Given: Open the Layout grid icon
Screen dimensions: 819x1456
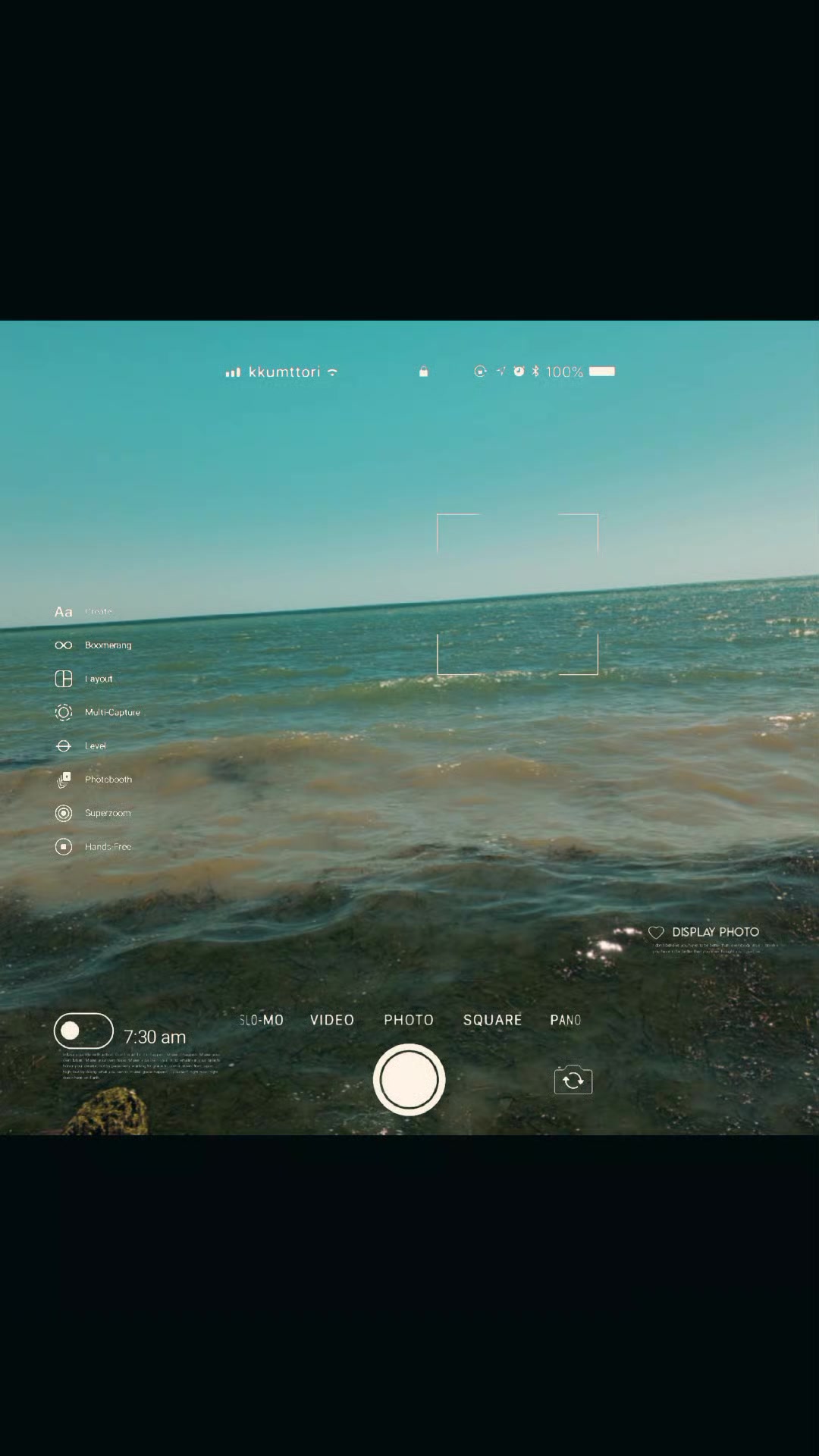Looking at the screenshot, I should click(x=64, y=679).
